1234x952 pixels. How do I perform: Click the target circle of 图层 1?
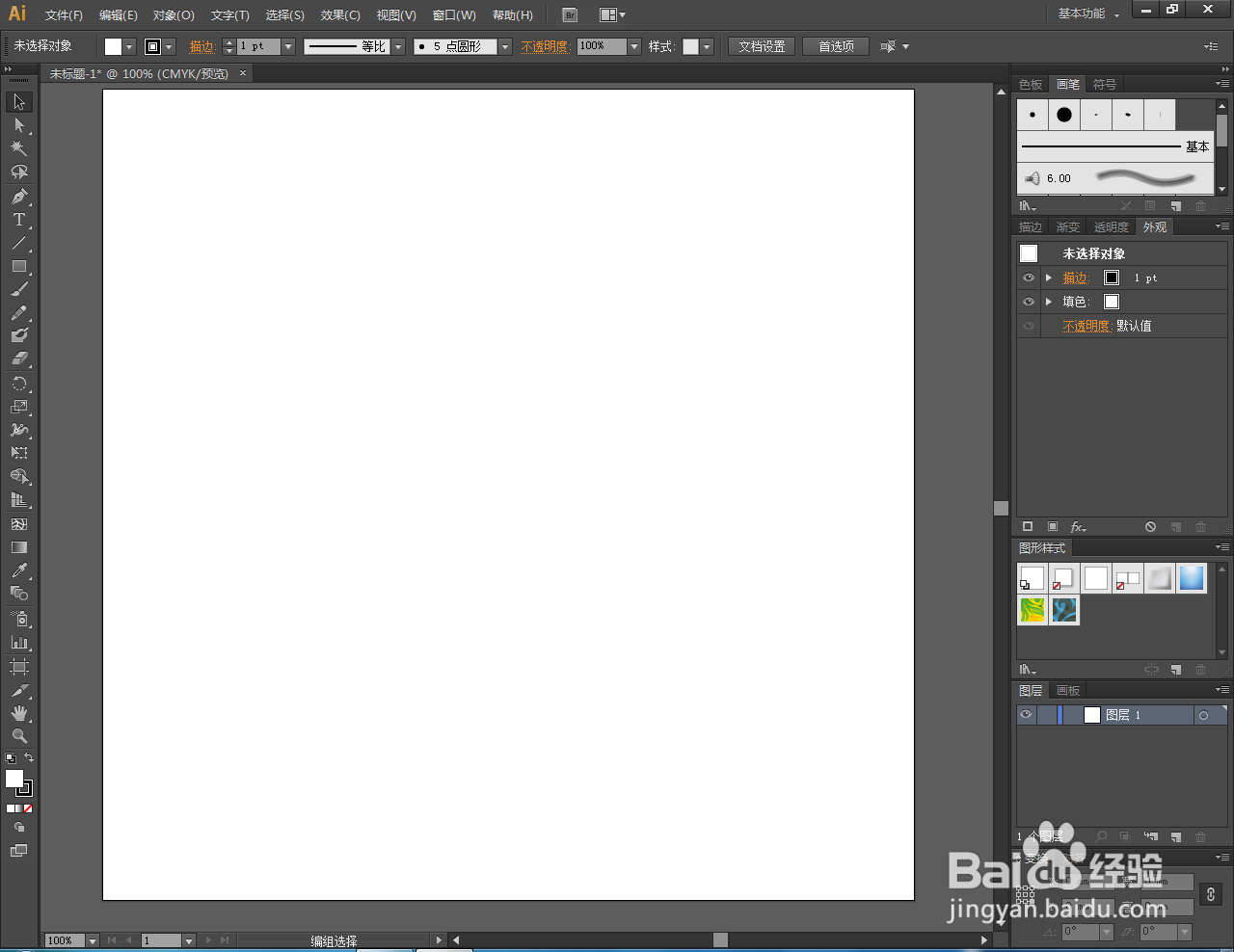[x=1203, y=715]
